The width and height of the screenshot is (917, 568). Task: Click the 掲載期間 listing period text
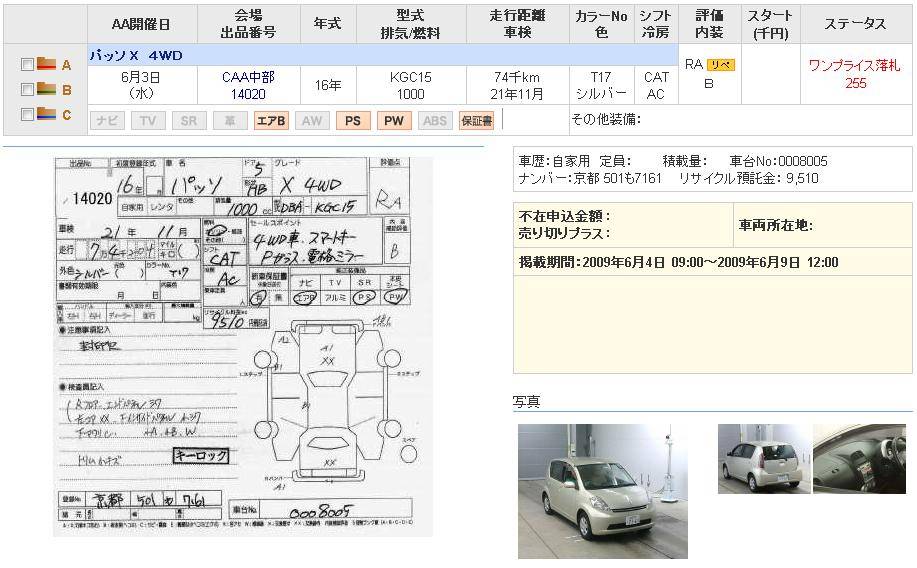point(678,262)
